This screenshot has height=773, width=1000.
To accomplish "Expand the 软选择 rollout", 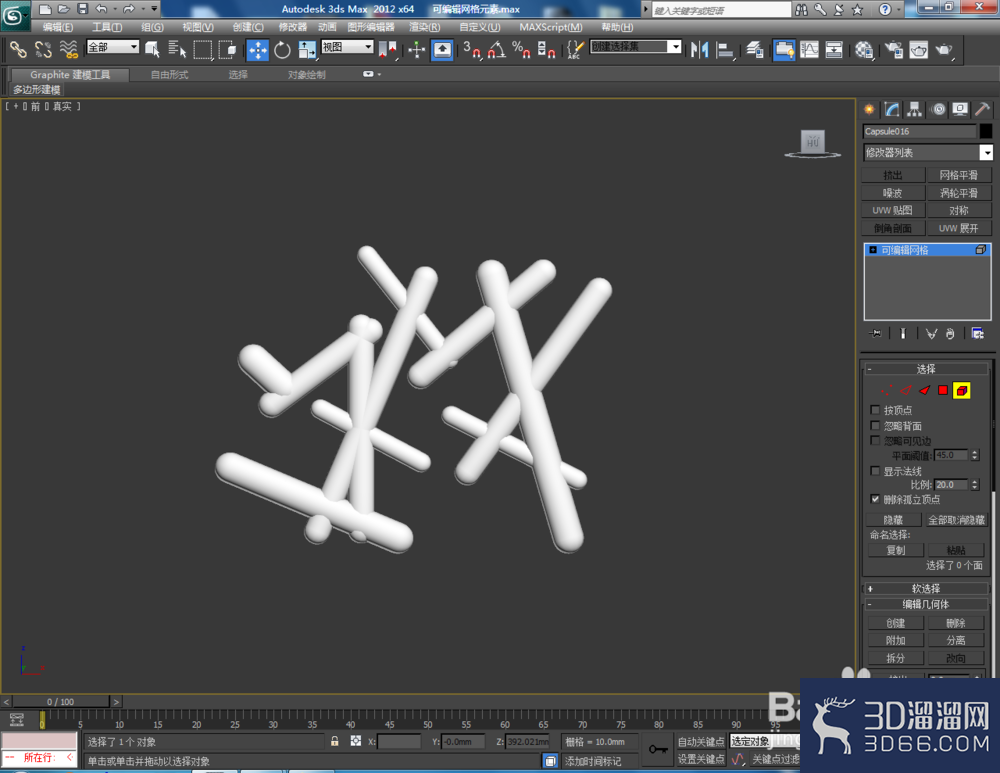I will (926, 588).
